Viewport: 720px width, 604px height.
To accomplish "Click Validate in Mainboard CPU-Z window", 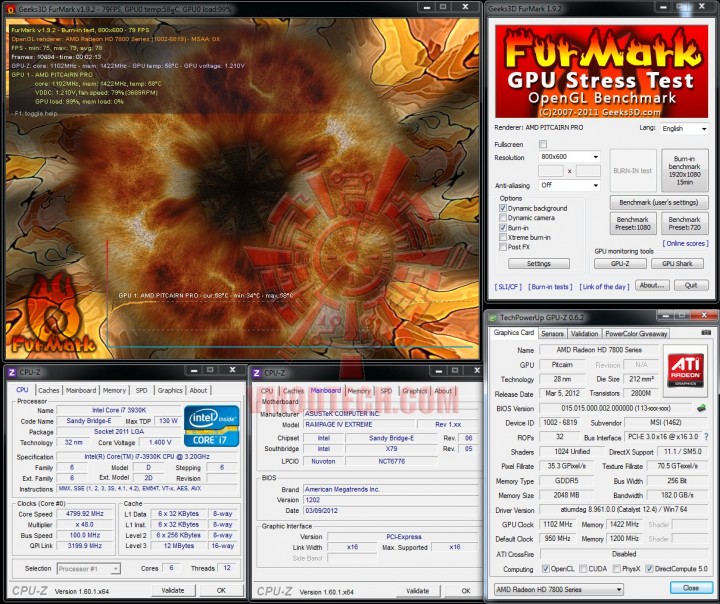I will [417, 591].
